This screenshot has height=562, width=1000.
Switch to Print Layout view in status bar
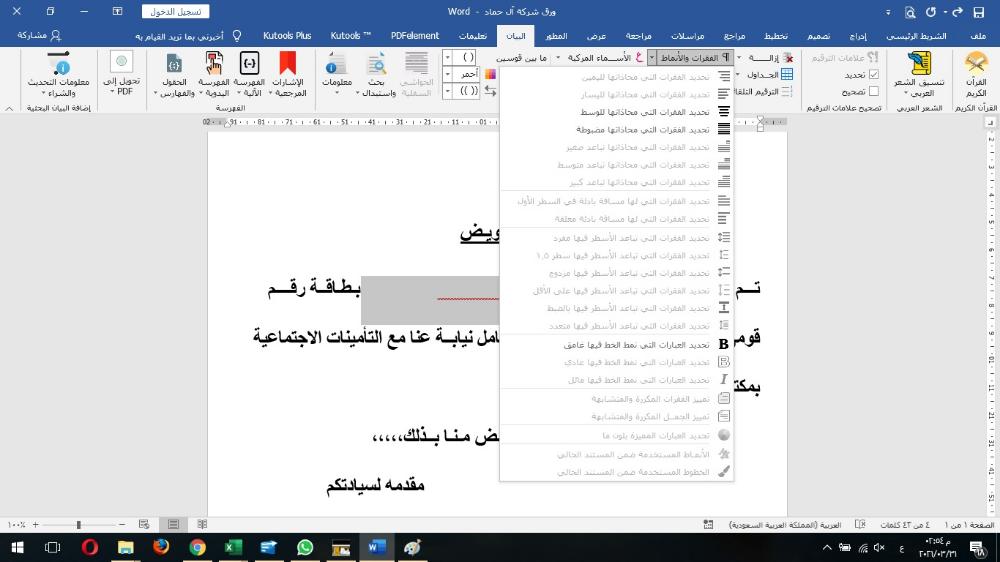click(x=173, y=524)
